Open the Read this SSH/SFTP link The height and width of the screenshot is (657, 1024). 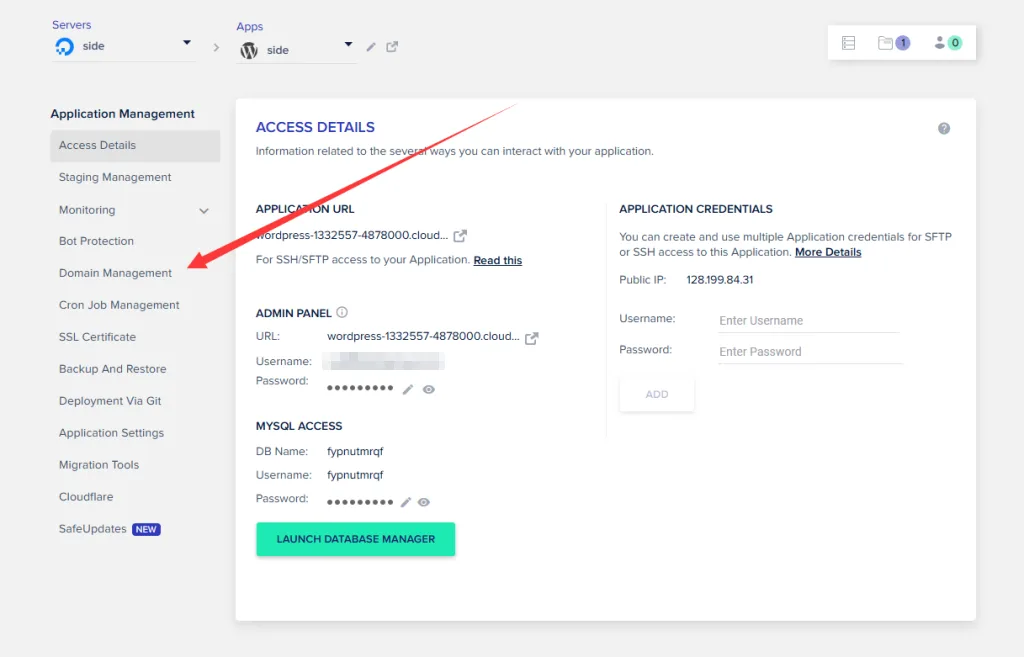498,261
